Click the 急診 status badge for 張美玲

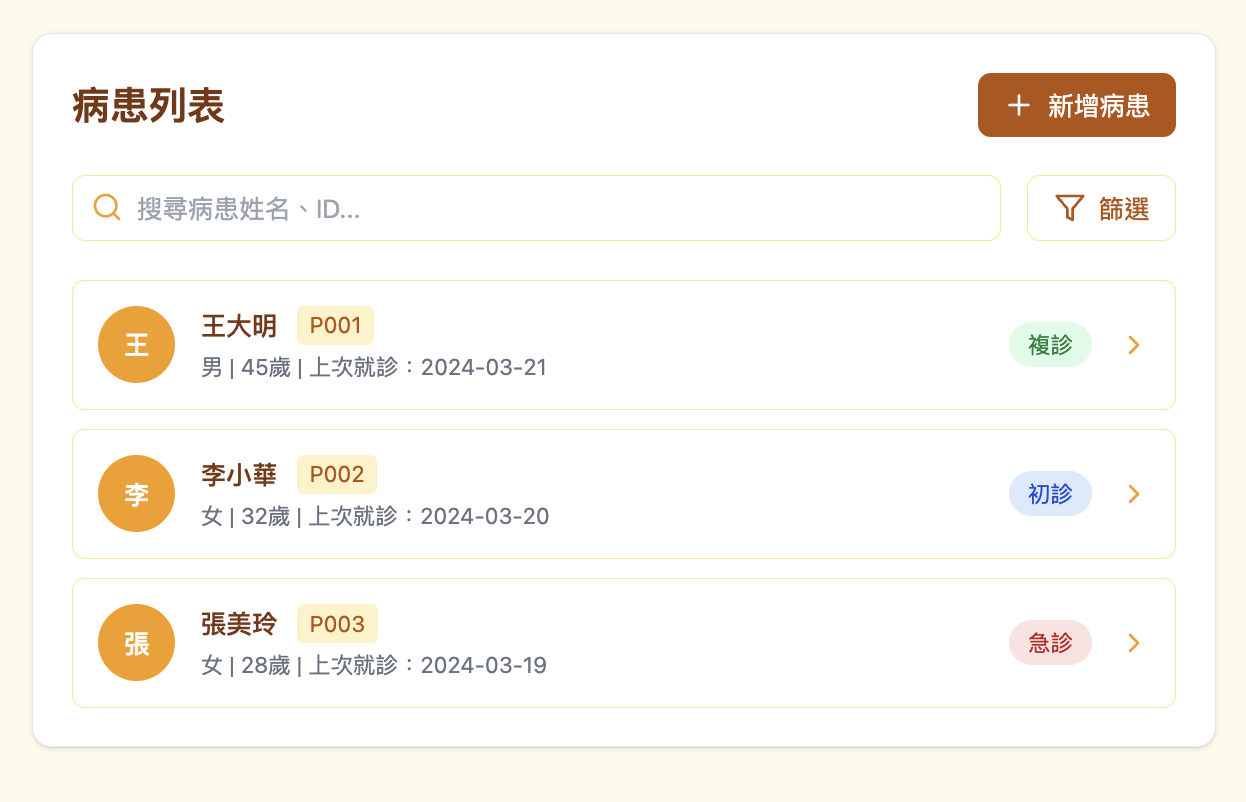1050,642
